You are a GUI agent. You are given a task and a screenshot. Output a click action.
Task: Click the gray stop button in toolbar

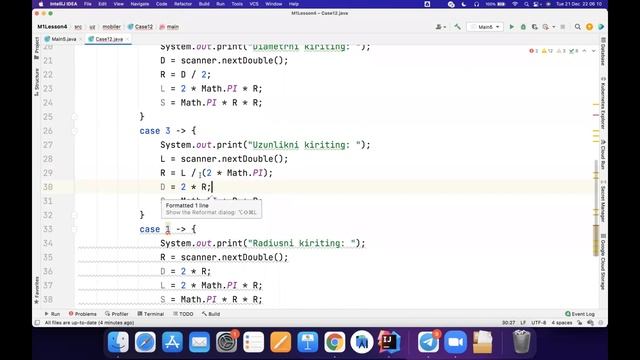(562, 27)
